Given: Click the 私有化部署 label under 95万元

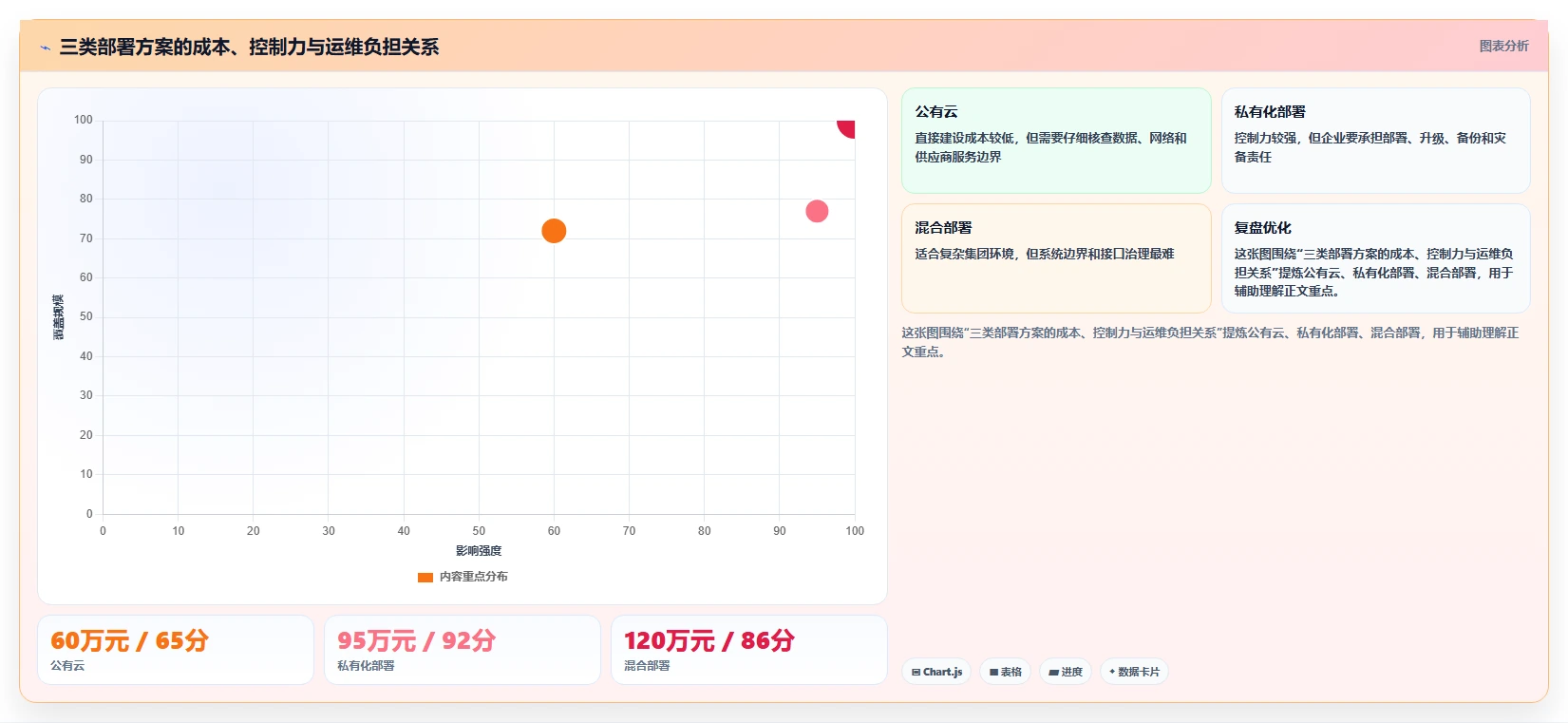Looking at the screenshot, I should [366, 666].
